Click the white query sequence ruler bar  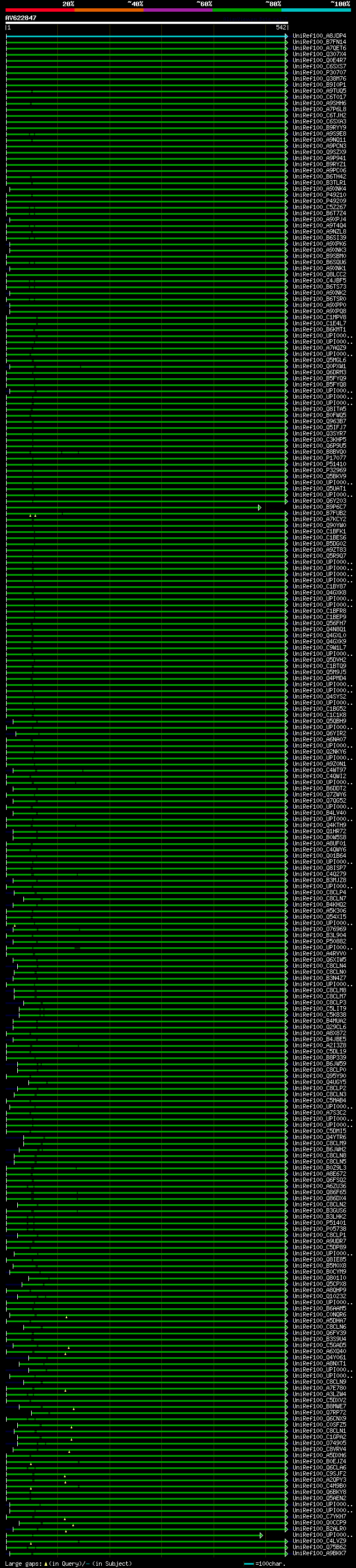pyautogui.click(x=147, y=22)
